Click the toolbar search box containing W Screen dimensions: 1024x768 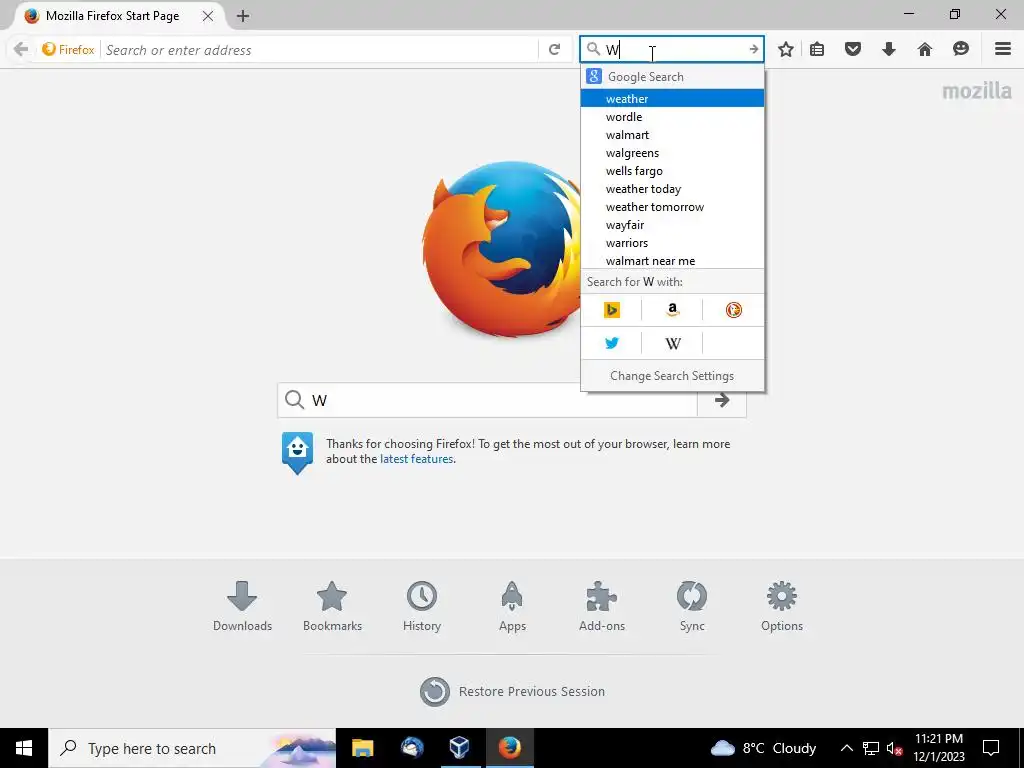click(x=672, y=49)
